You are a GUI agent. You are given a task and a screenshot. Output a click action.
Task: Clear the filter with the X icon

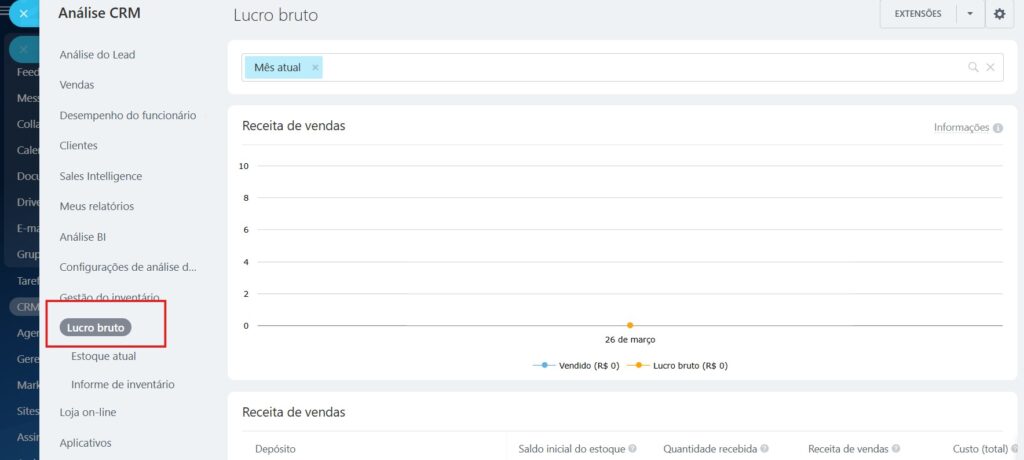tap(990, 67)
